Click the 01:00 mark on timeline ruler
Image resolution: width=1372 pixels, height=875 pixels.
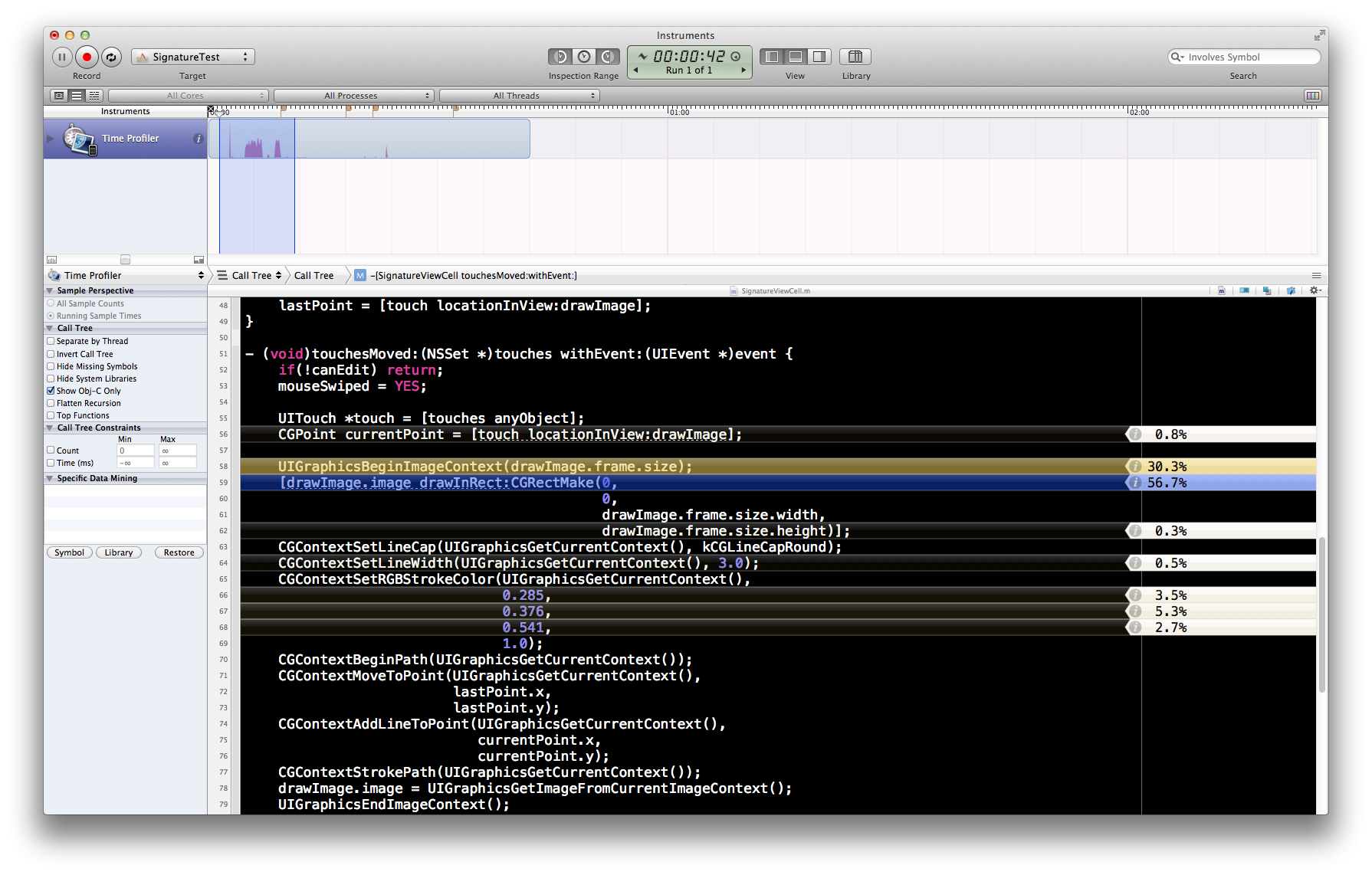678,112
